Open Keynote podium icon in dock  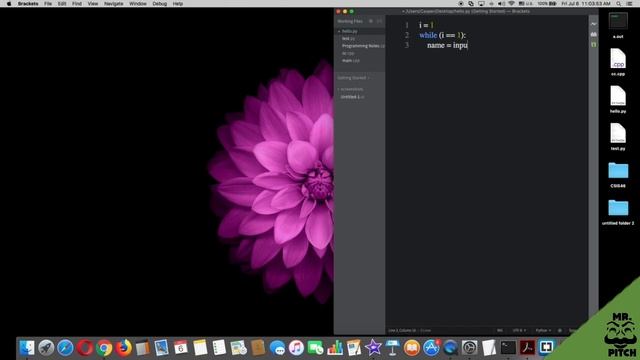tap(392, 348)
